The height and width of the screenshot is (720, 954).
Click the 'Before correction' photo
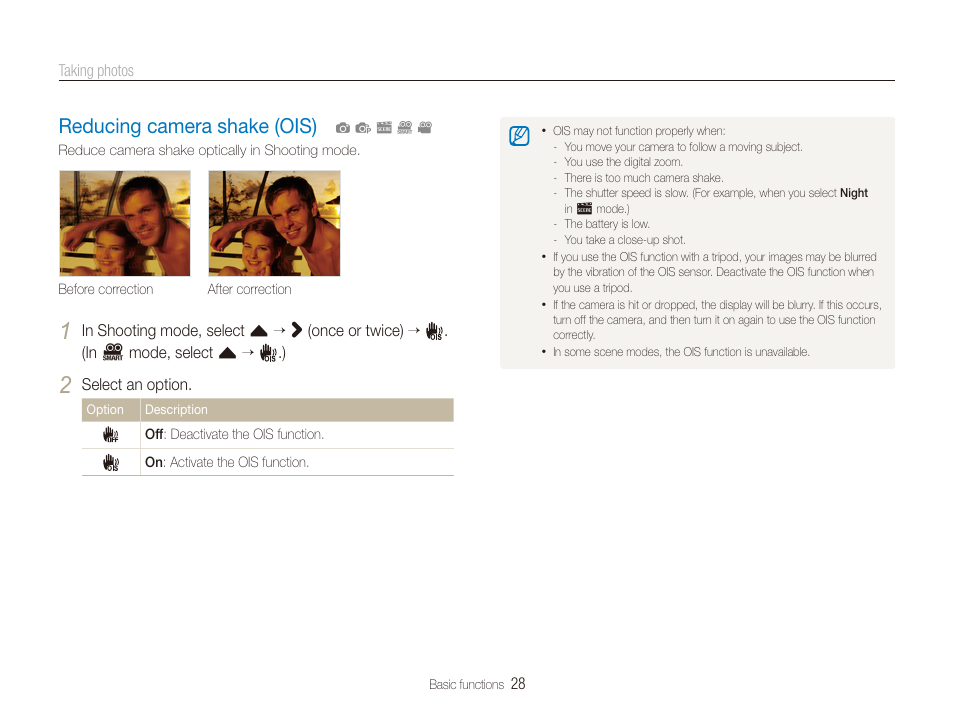pyautogui.click(x=125, y=223)
